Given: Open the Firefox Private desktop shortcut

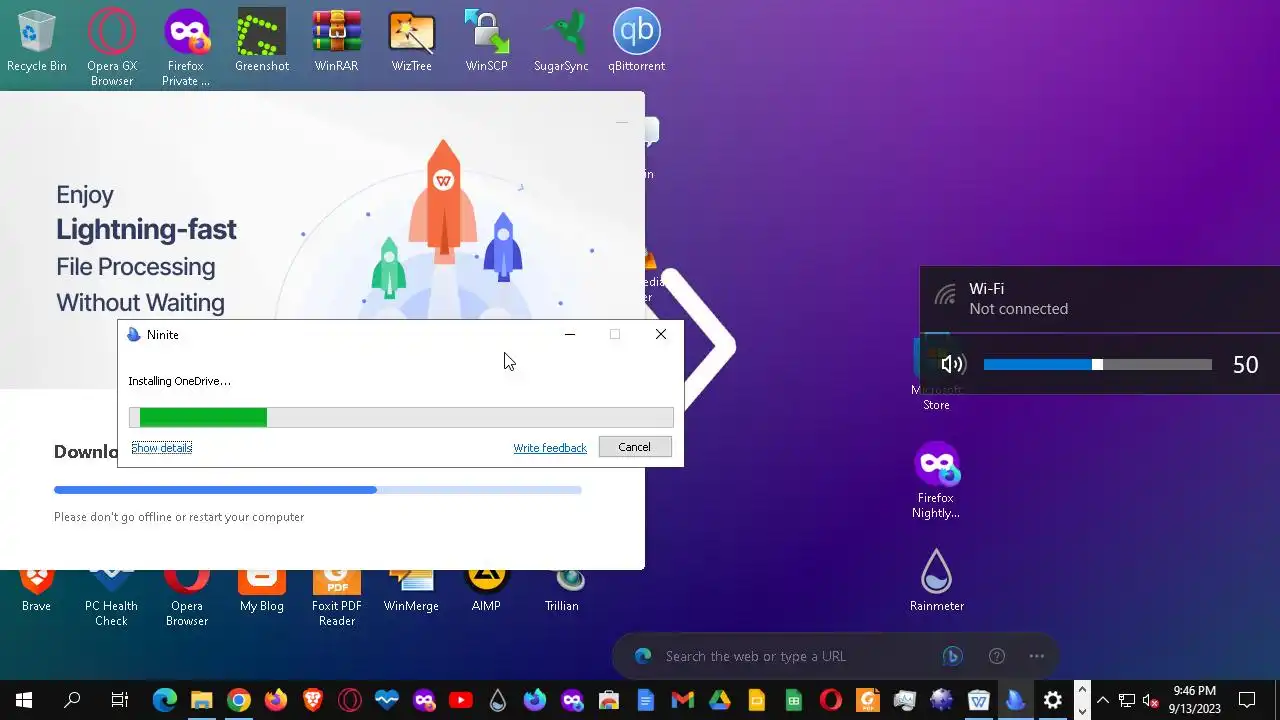Looking at the screenshot, I should tap(186, 46).
